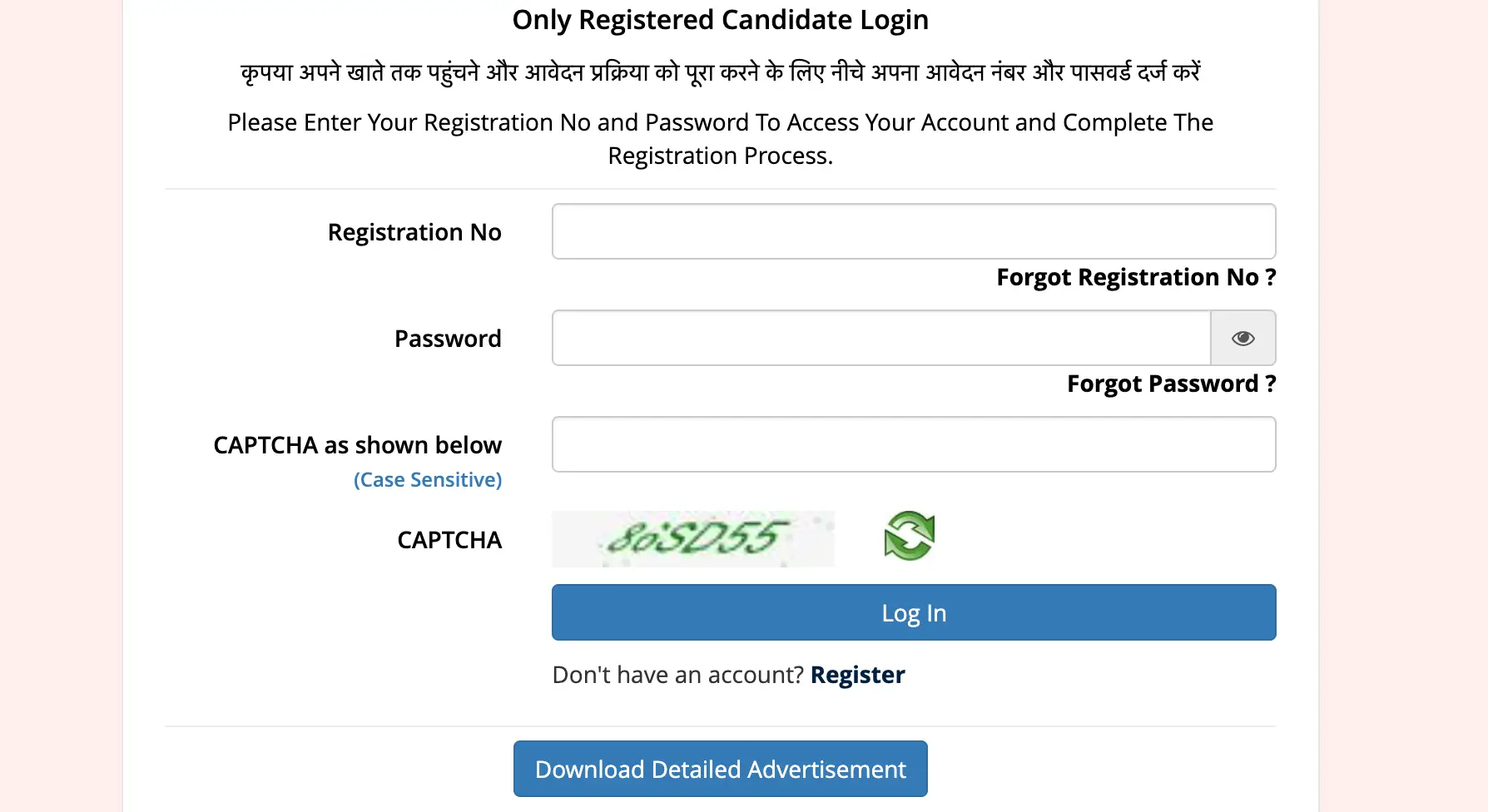This screenshot has width=1488, height=812.
Task: Click inside the Registration No field
Action: click(913, 231)
